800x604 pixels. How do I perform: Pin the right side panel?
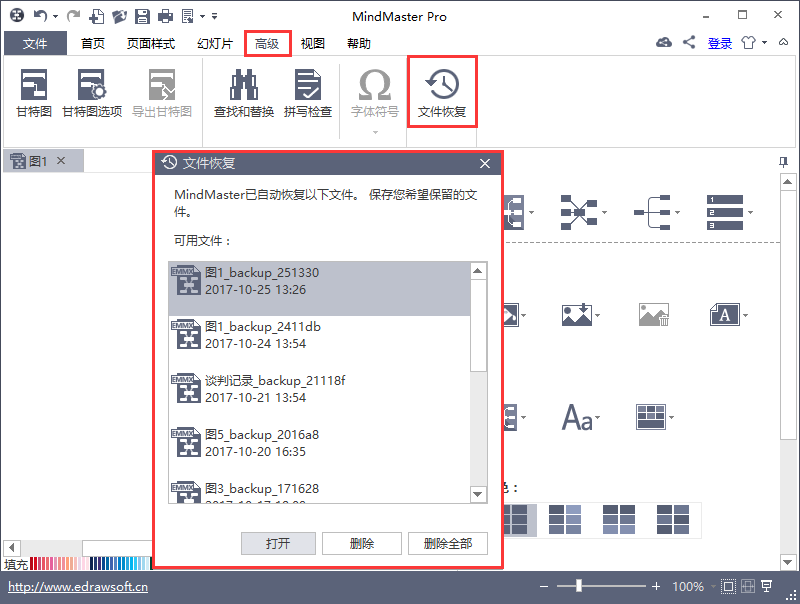pyautogui.click(x=784, y=161)
